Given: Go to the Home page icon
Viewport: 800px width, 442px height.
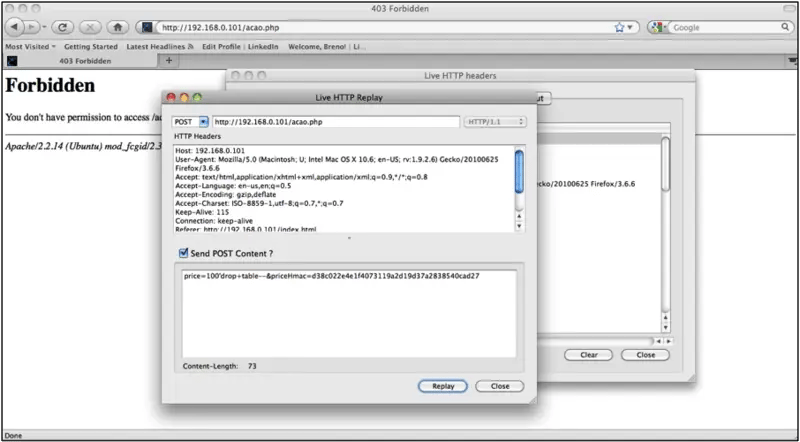Looking at the screenshot, I should point(117,27).
